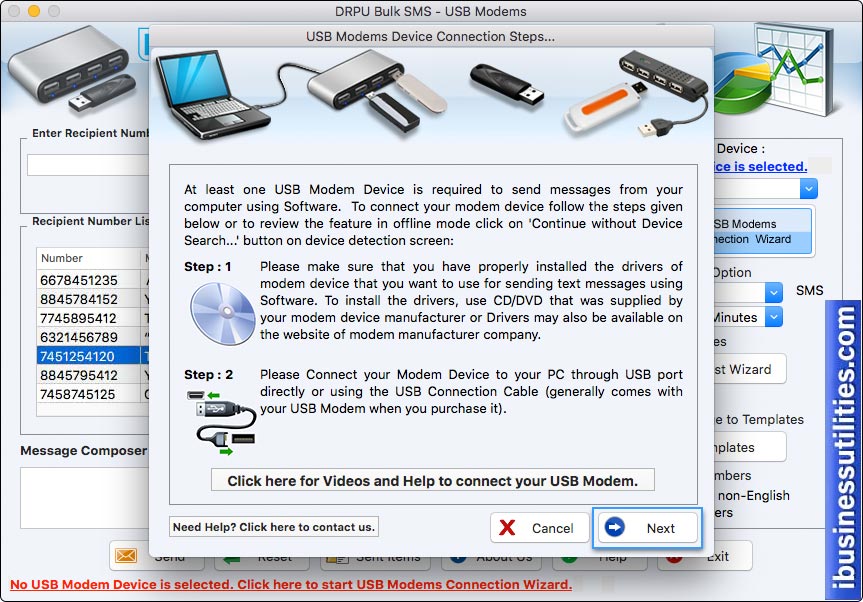Click the Number column header
Viewport: 863px width, 602px height.
point(88,258)
